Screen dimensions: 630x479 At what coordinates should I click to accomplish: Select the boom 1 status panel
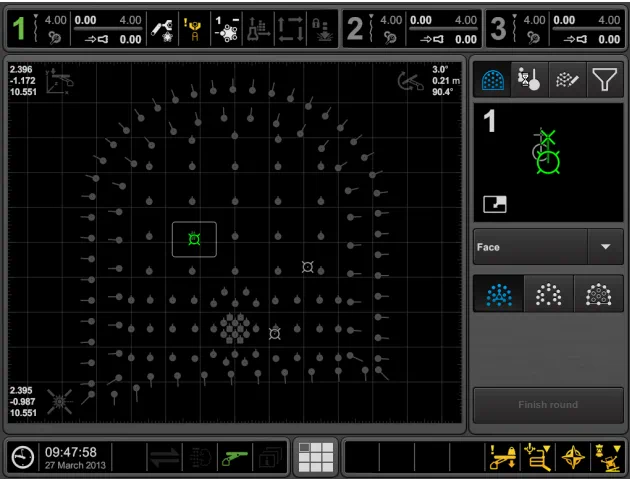75,28
